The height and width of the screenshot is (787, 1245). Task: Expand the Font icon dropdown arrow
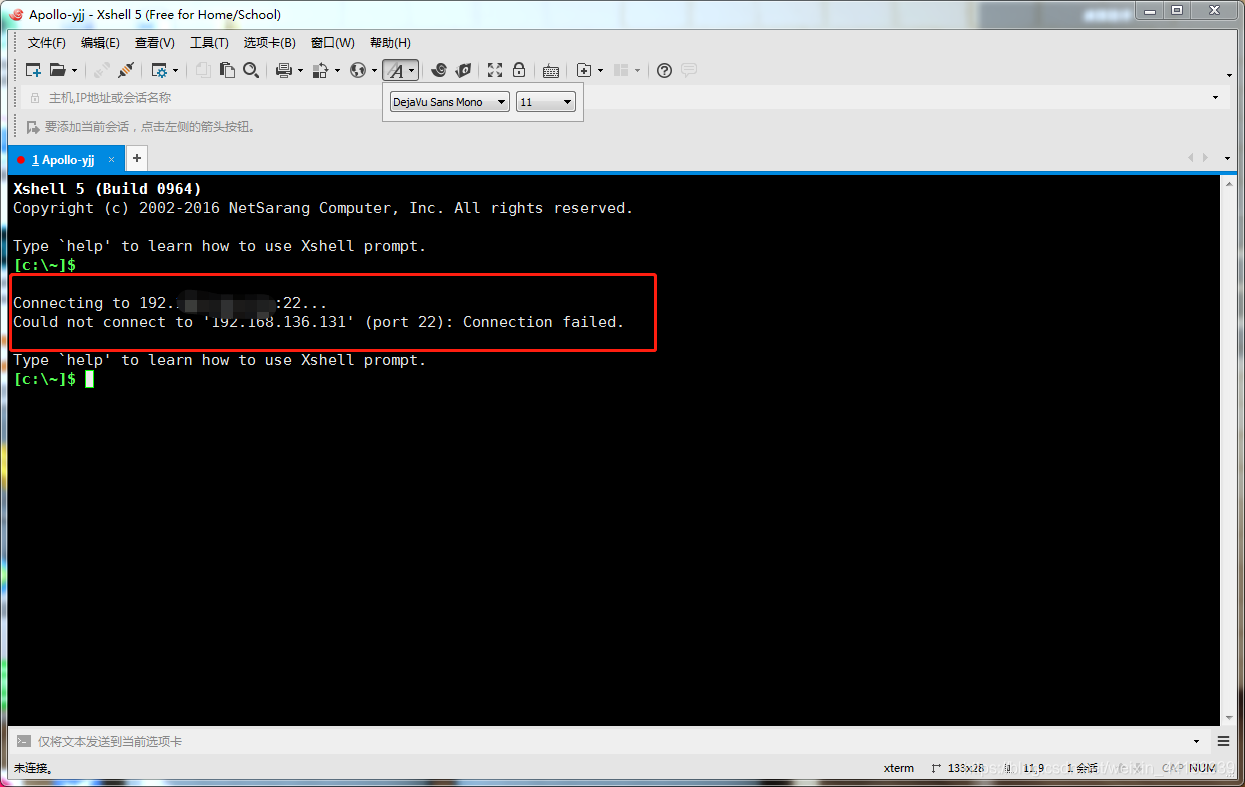click(412, 71)
